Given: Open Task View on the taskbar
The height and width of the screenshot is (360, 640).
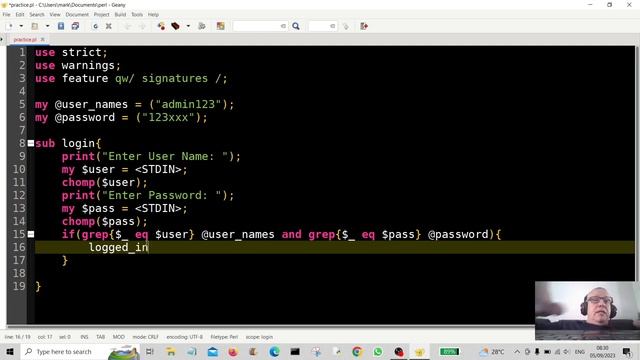Looking at the screenshot, I should tap(150, 351).
